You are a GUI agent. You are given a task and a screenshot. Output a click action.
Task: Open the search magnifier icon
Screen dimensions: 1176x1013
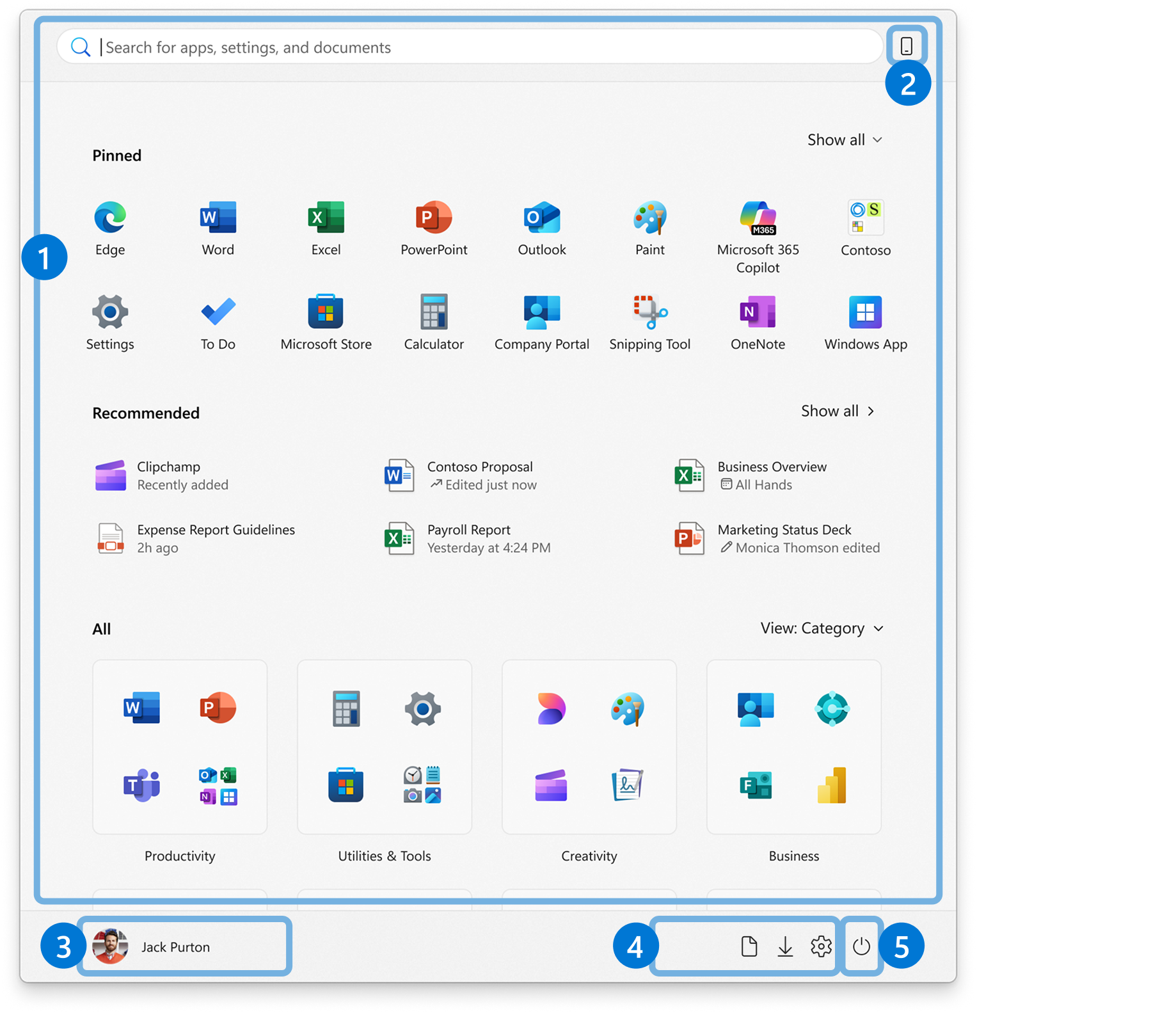[x=81, y=47]
